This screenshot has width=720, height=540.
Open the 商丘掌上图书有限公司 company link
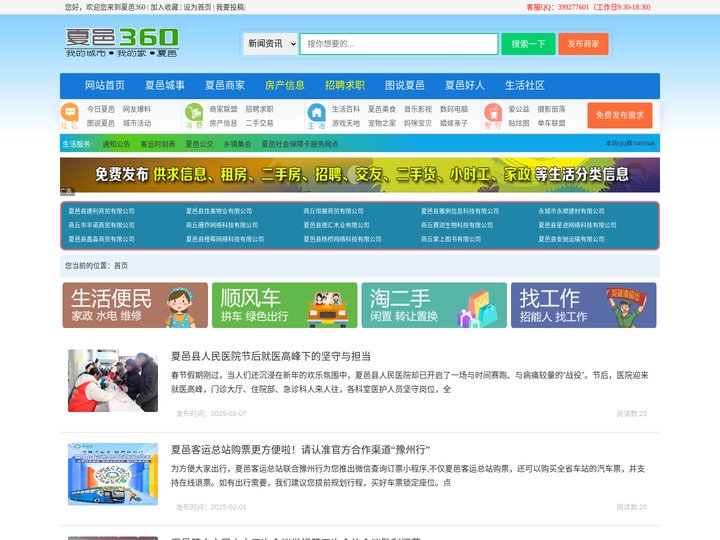[x=451, y=239]
